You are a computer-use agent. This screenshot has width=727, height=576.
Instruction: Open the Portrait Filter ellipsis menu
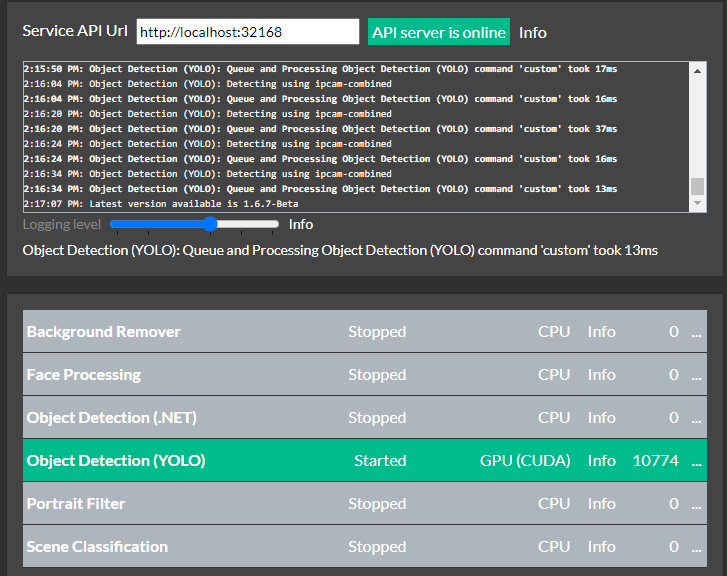click(696, 505)
